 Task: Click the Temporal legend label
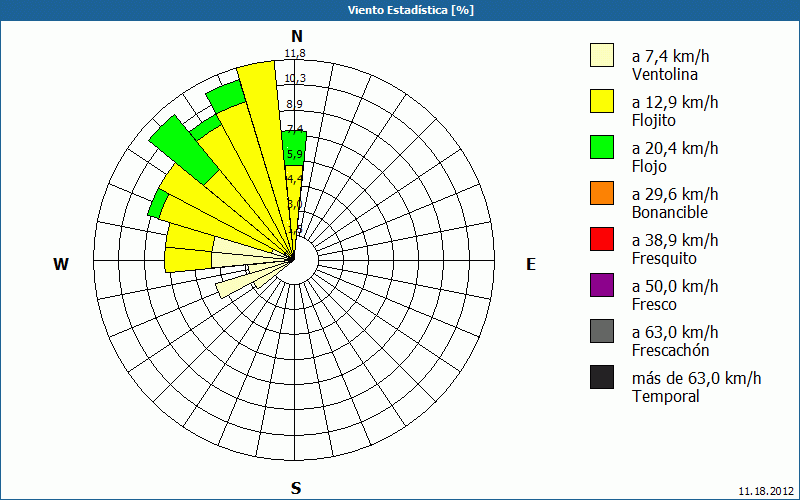pyautogui.click(x=666, y=396)
